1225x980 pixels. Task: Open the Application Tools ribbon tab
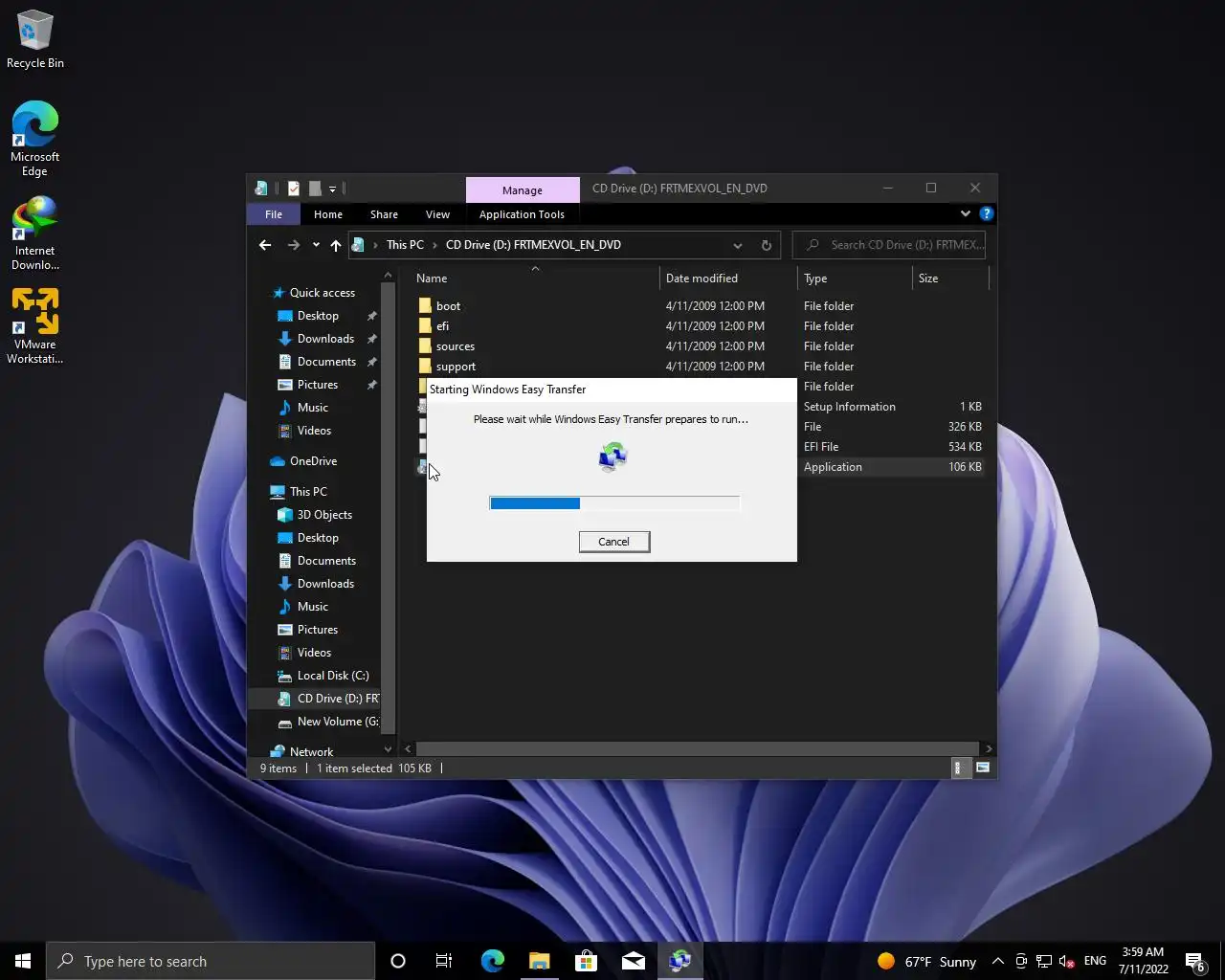522,214
